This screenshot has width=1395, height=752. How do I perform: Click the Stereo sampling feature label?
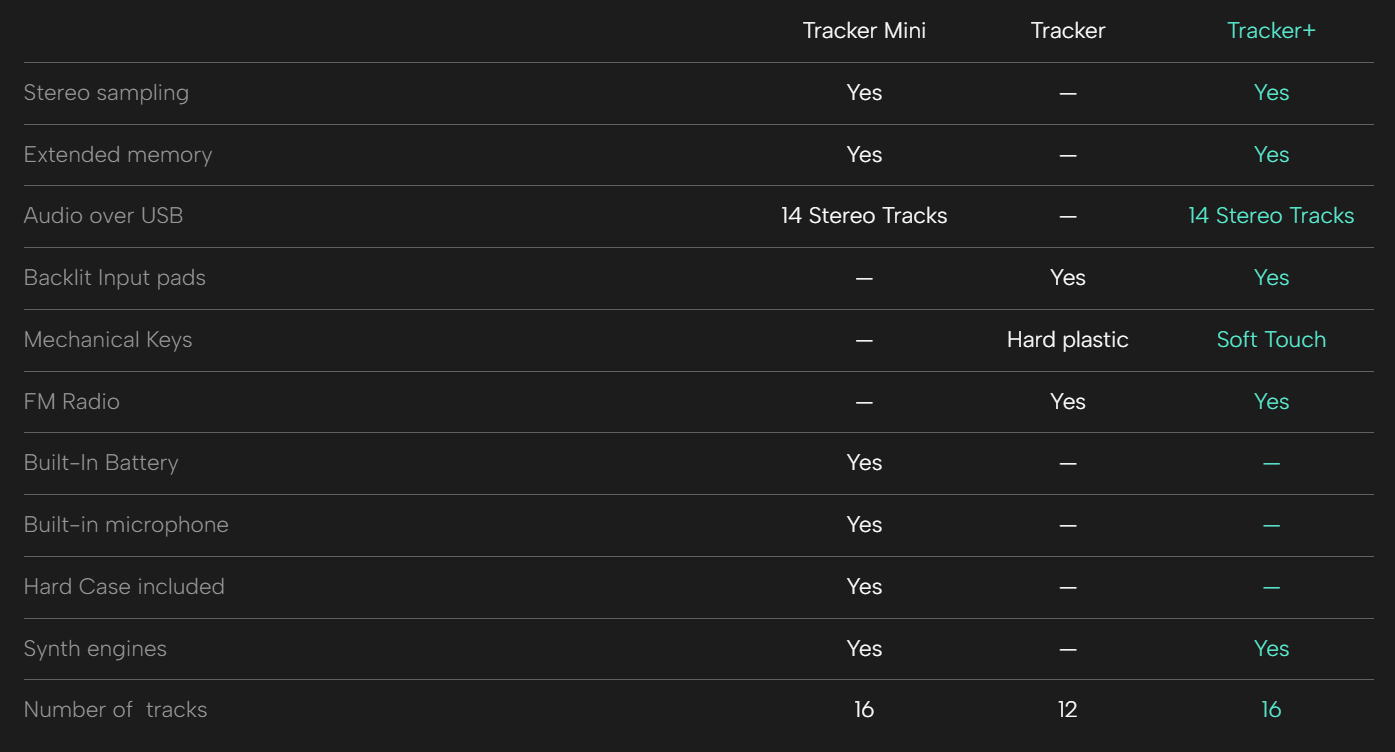click(x=106, y=93)
